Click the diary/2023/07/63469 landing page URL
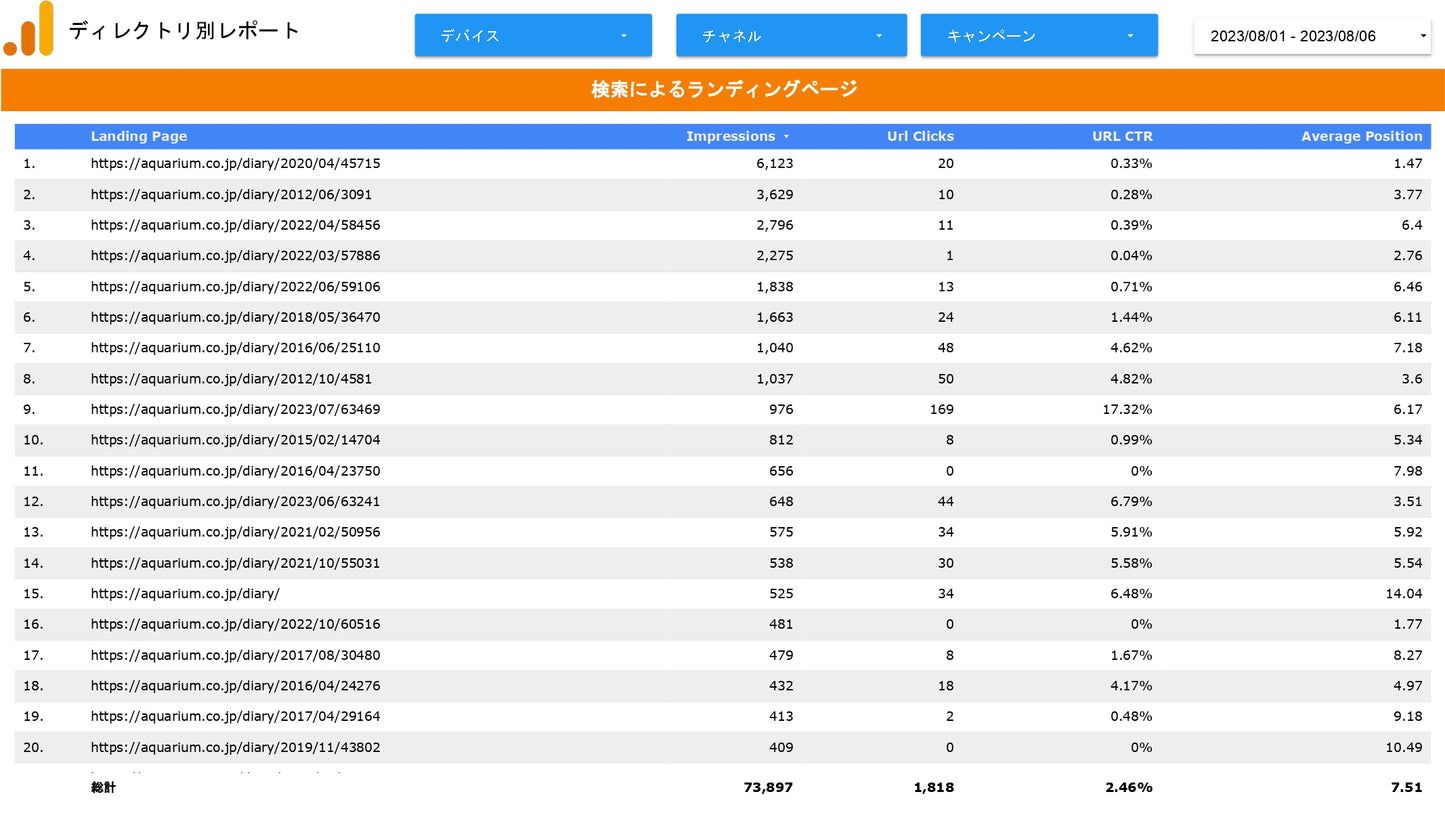The image size is (1445, 813). click(235, 409)
